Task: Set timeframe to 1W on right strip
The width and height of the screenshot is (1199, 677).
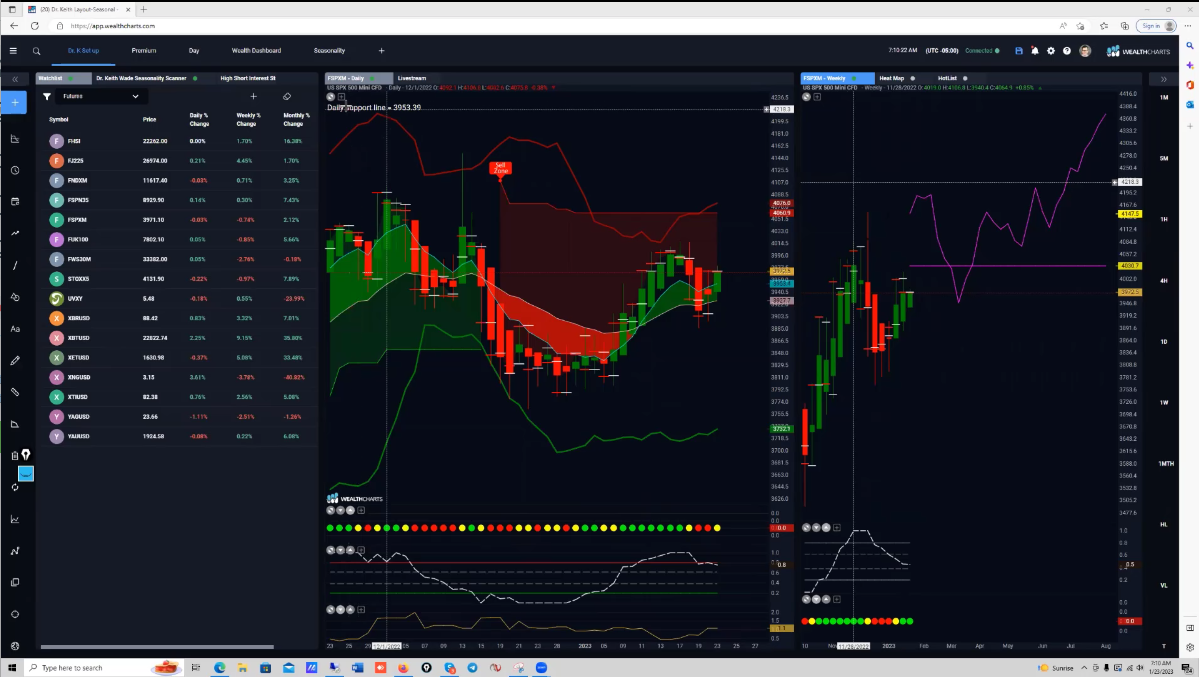Action: pyautogui.click(x=1164, y=402)
